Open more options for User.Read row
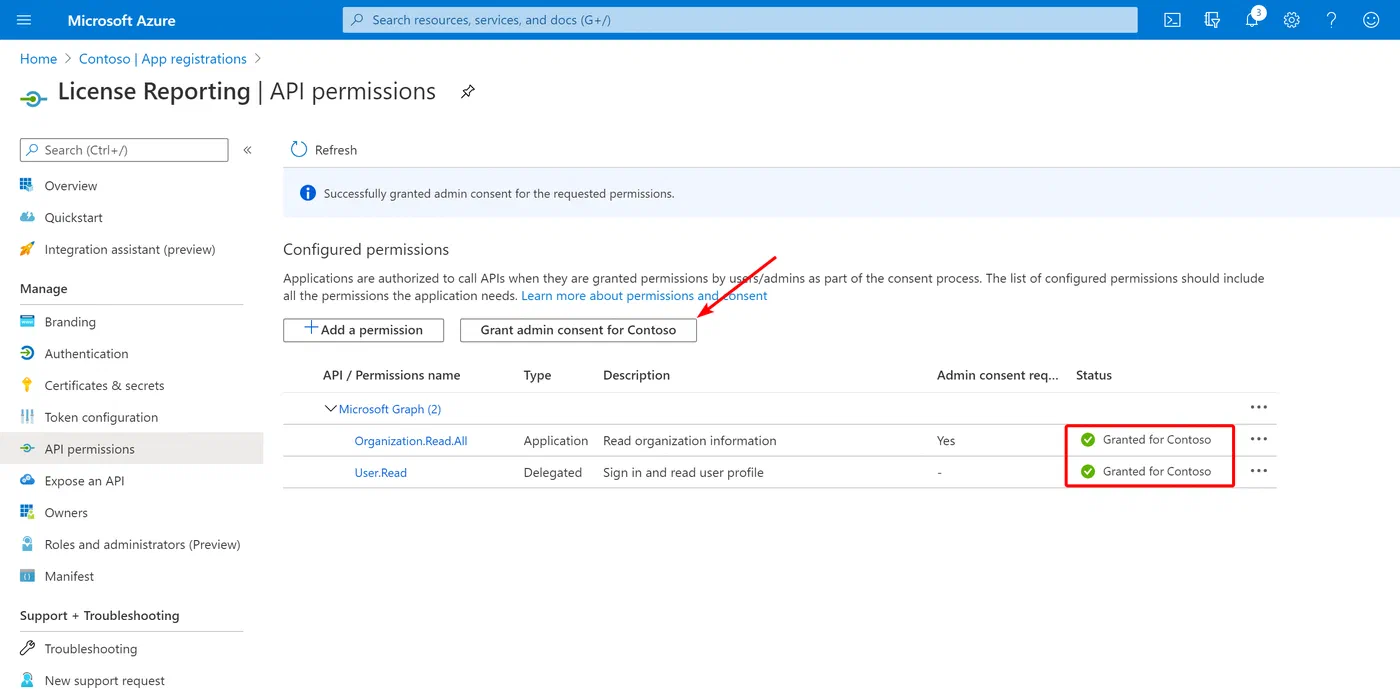 tap(1259, 471)
